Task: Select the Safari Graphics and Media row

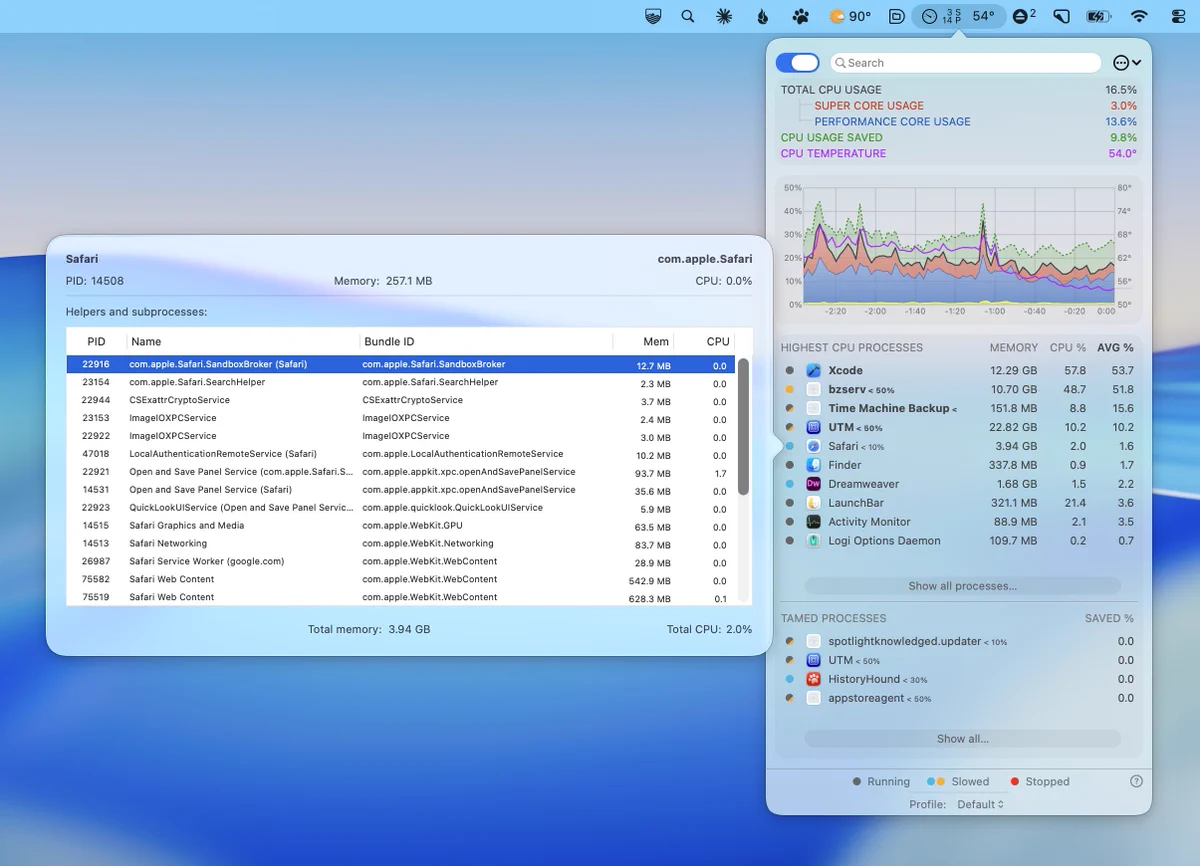Action: point(400,526)
